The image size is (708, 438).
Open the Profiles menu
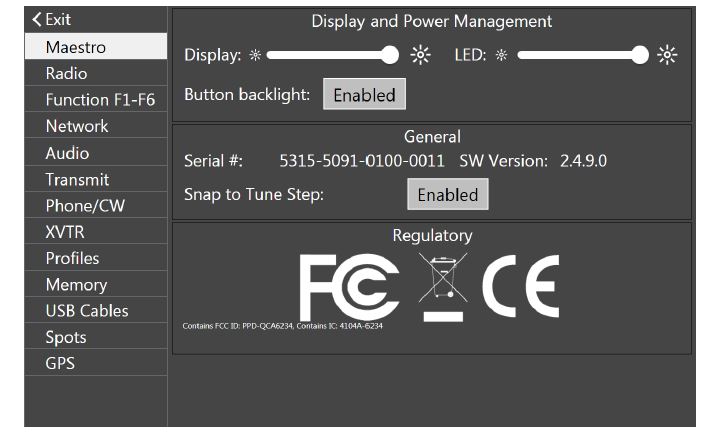[96, 258]
